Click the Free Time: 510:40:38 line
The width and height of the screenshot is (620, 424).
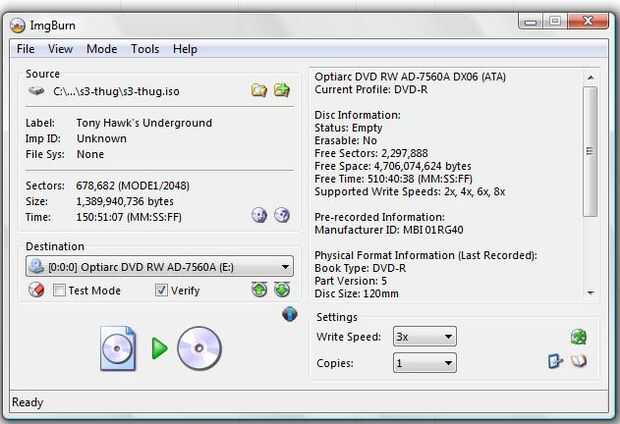click(x=393, y=179)
